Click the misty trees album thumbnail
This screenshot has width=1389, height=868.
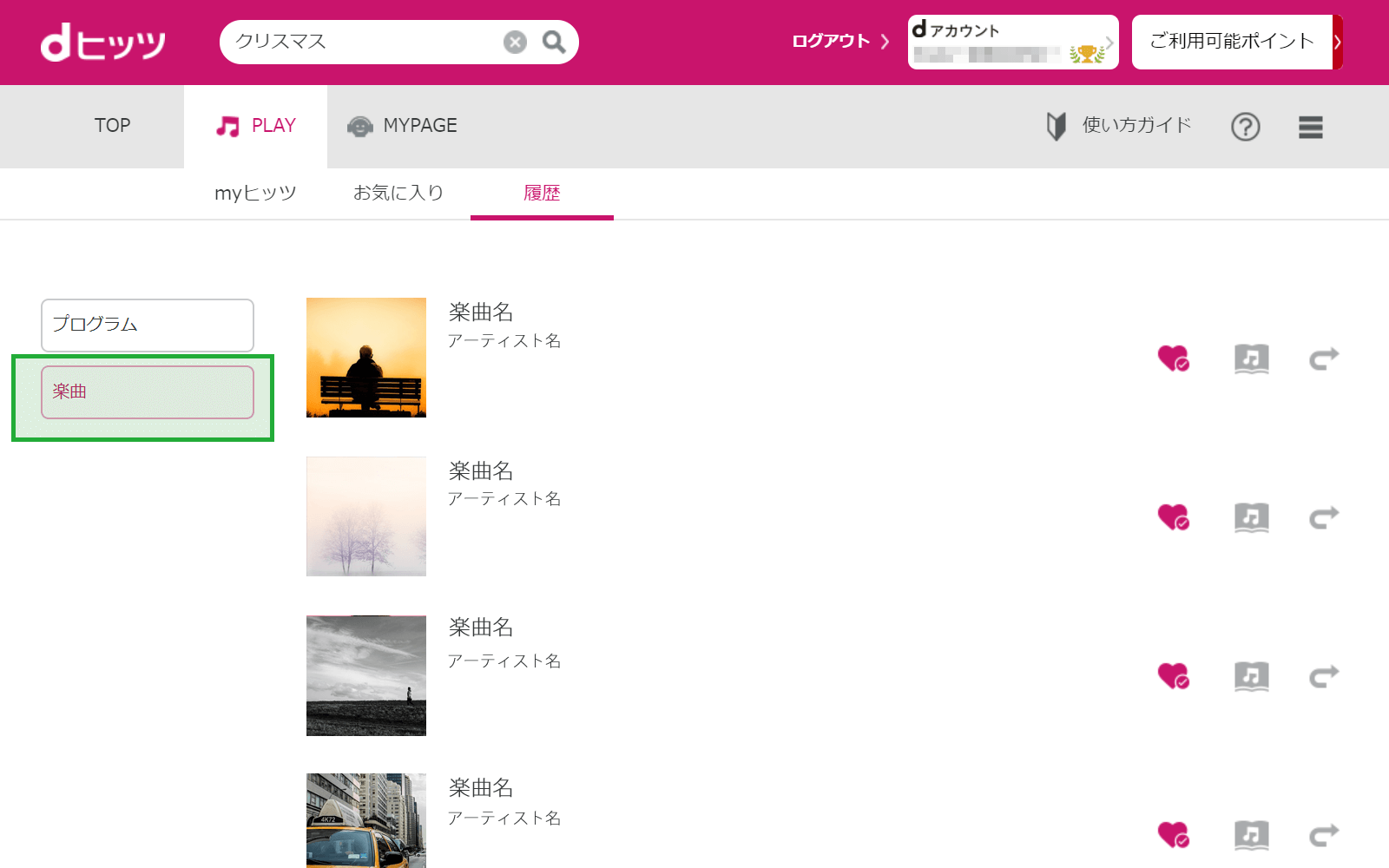tap(366, 516)
